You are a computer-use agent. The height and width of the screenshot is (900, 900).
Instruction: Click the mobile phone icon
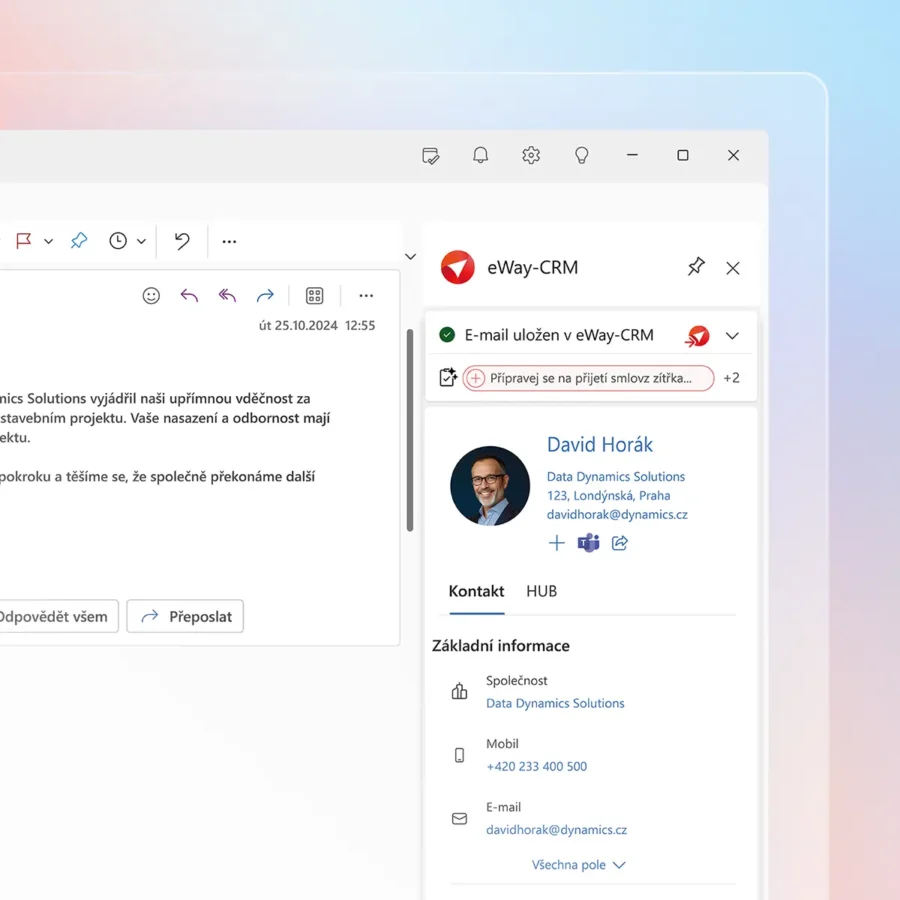(x=459, y=755)
